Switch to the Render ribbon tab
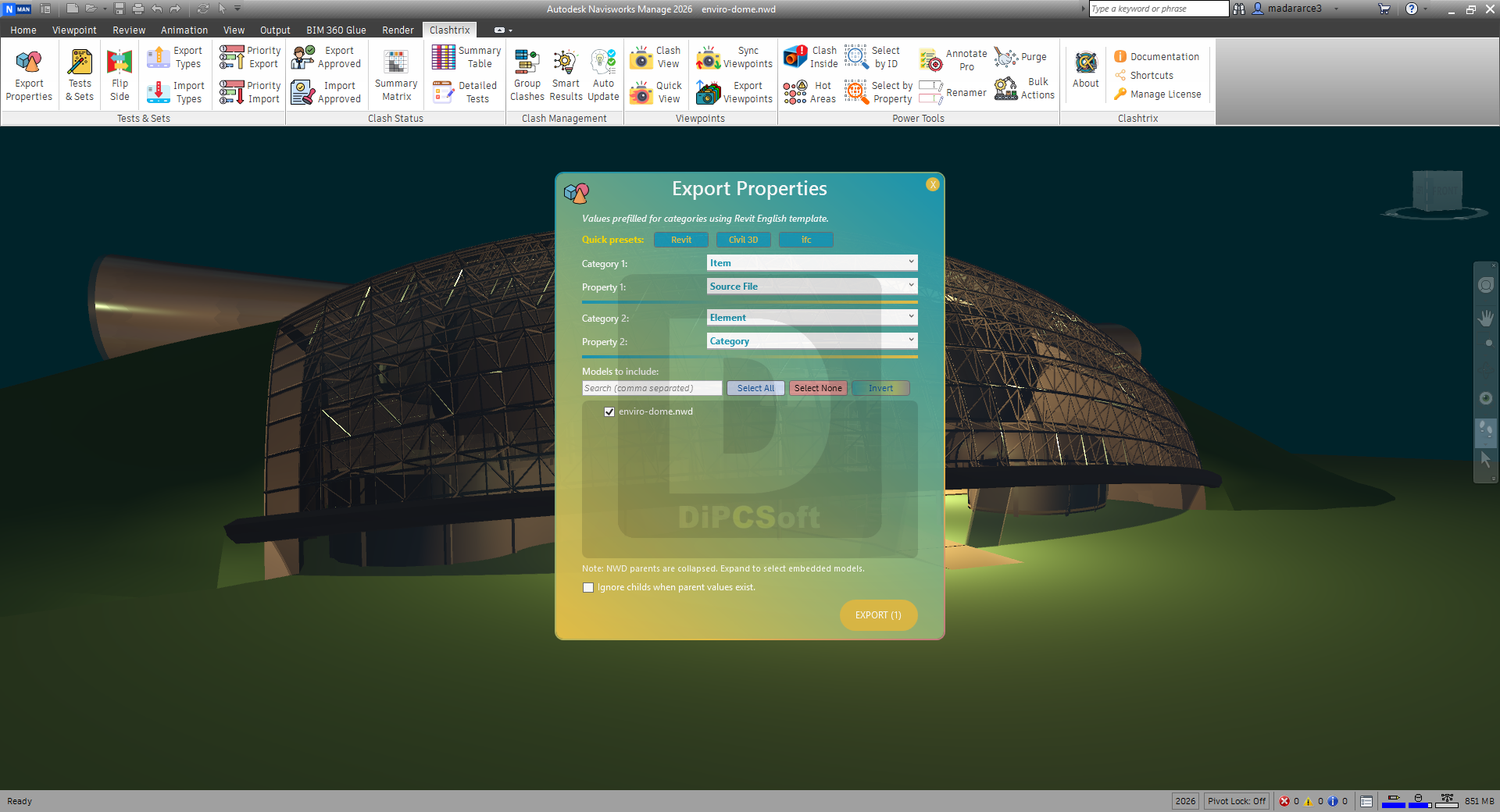The height and width of the screenshot is (812, 1500). pos(398,30)
